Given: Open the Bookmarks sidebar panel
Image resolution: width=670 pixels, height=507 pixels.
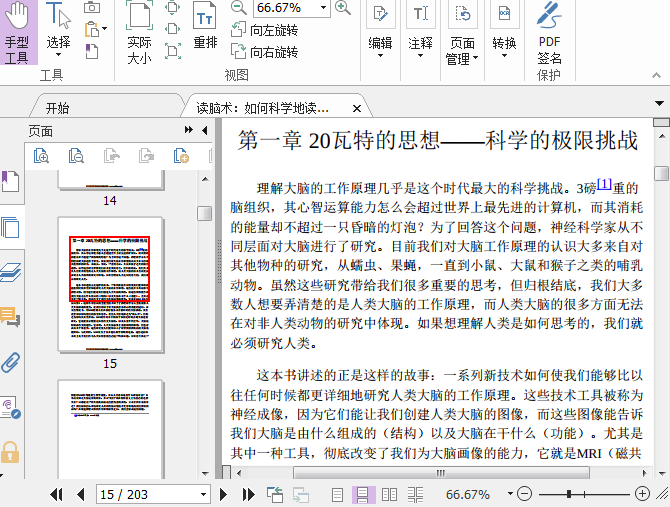Looking at the screenshot, I should 10,181.
